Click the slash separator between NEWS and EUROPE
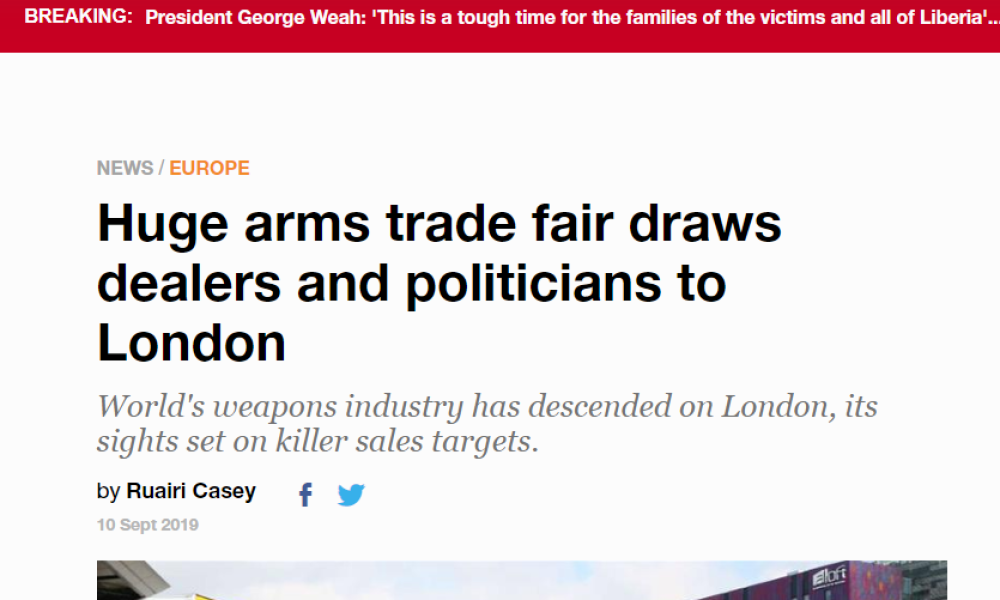Viewport: 1000px width, 600px height. pyautogui.click(x=161, y=168)
